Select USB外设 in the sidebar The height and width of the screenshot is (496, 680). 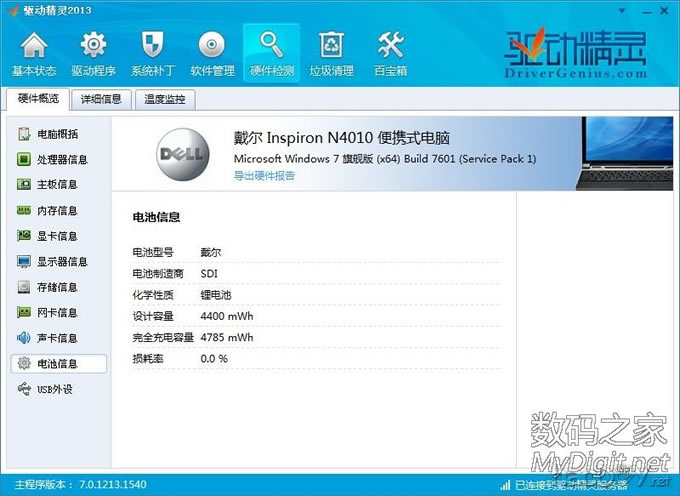click(x=54, y=389)
